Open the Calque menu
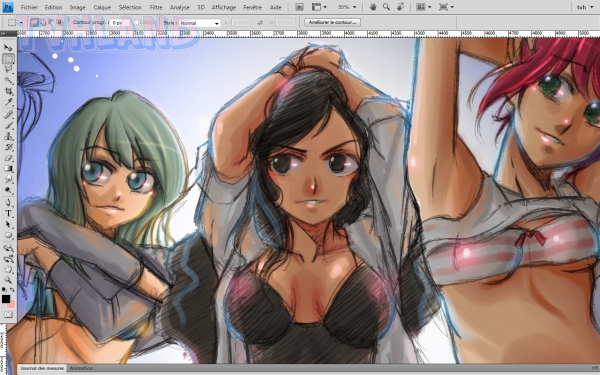Viewport: 600px width, 375px height. pos(102,7)
